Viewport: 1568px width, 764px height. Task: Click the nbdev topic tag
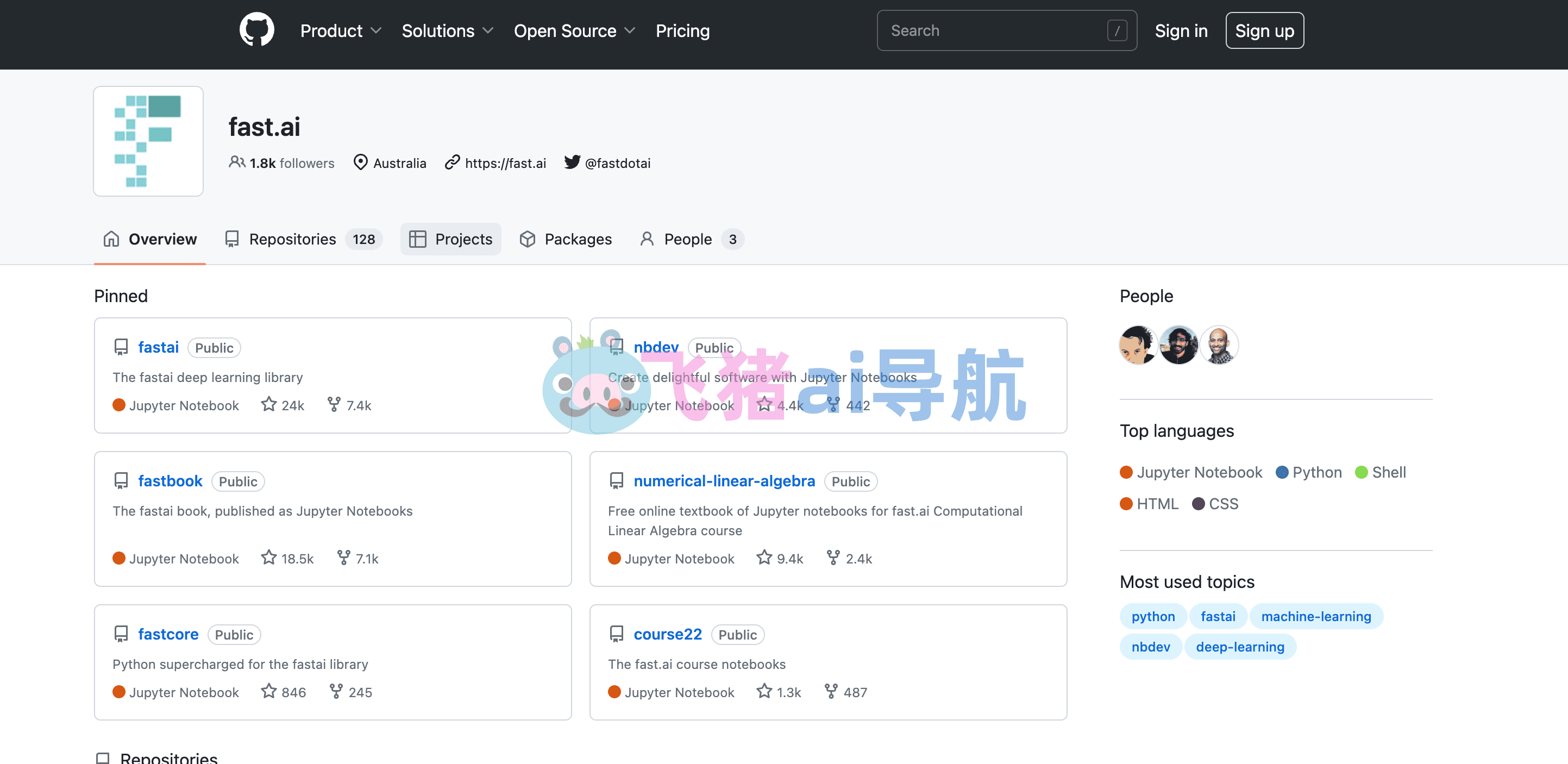pos(1150,647)
